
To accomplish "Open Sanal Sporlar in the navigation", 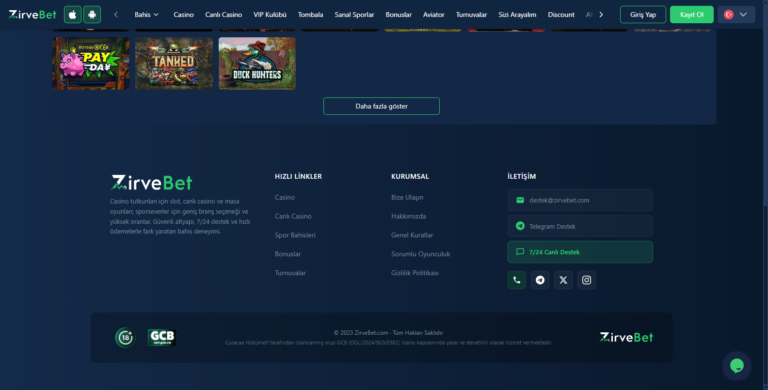I will [354, 15].
